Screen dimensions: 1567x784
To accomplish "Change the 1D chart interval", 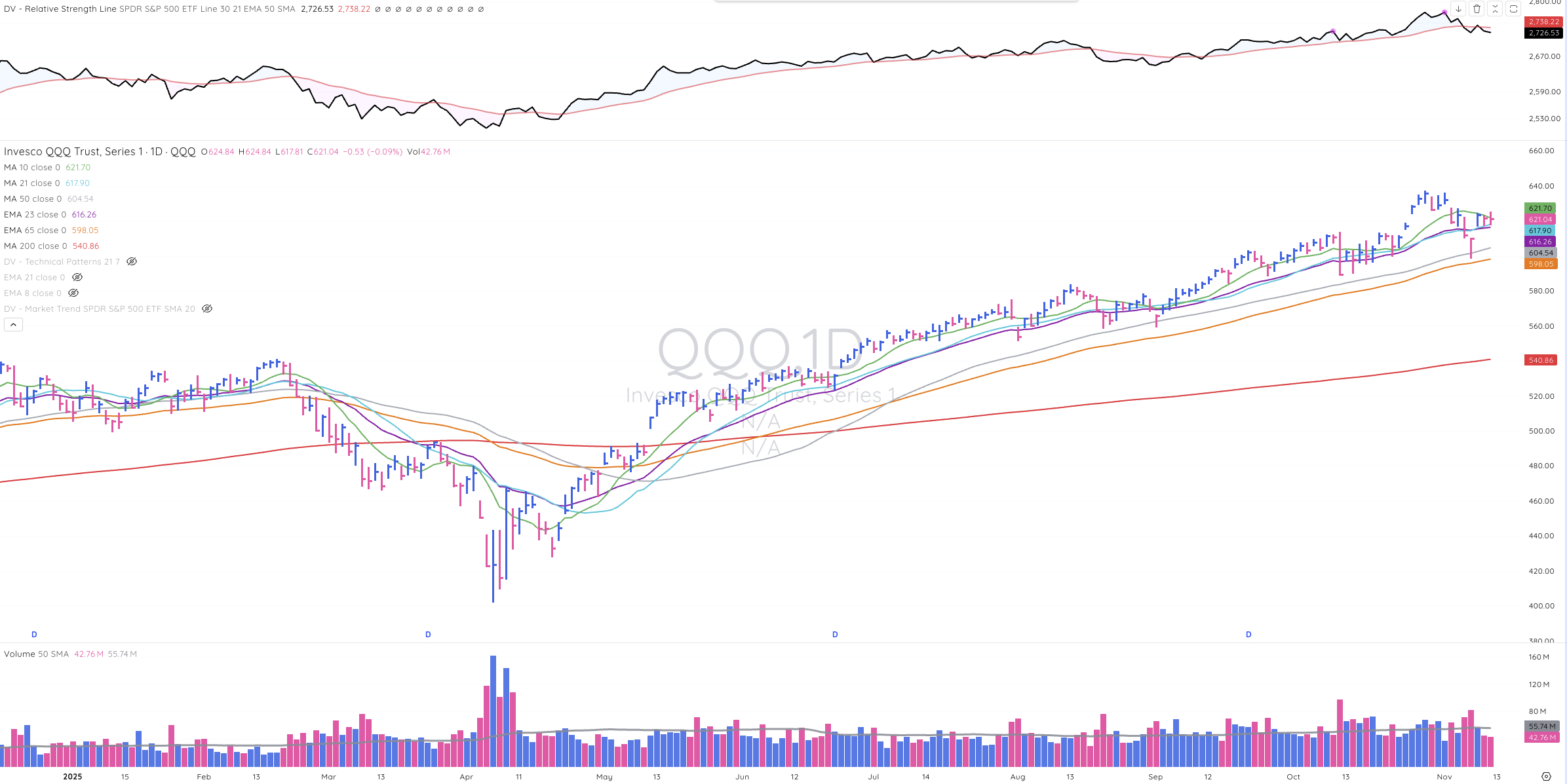I will point(157,151).
